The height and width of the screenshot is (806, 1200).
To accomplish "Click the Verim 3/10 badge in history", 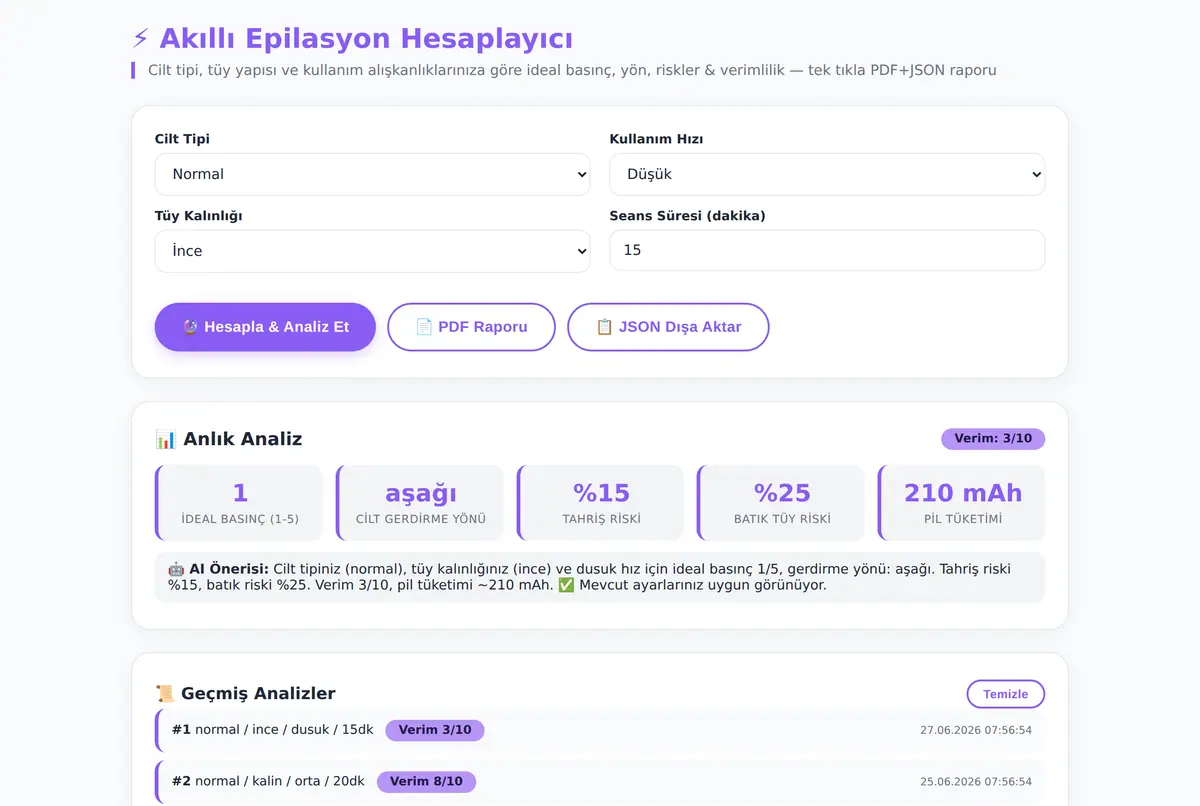I will click(435, 730).
